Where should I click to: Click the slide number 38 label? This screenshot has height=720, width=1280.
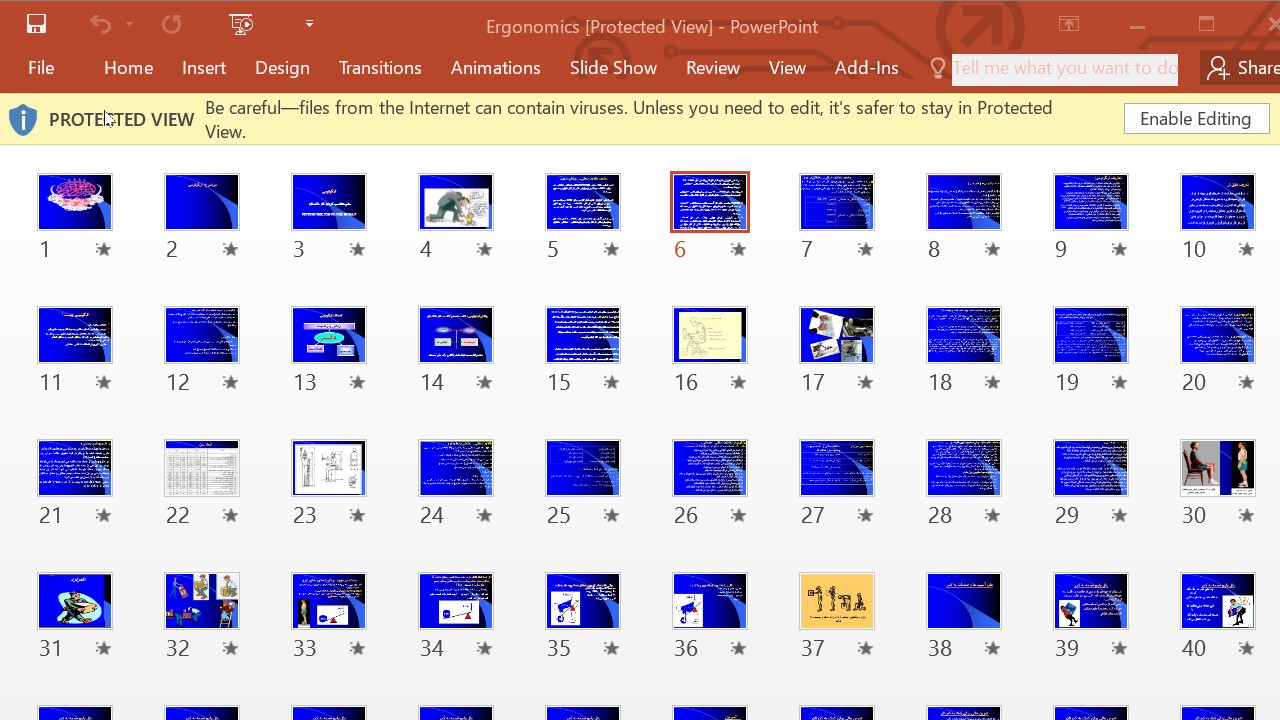[x=940, y=648]
